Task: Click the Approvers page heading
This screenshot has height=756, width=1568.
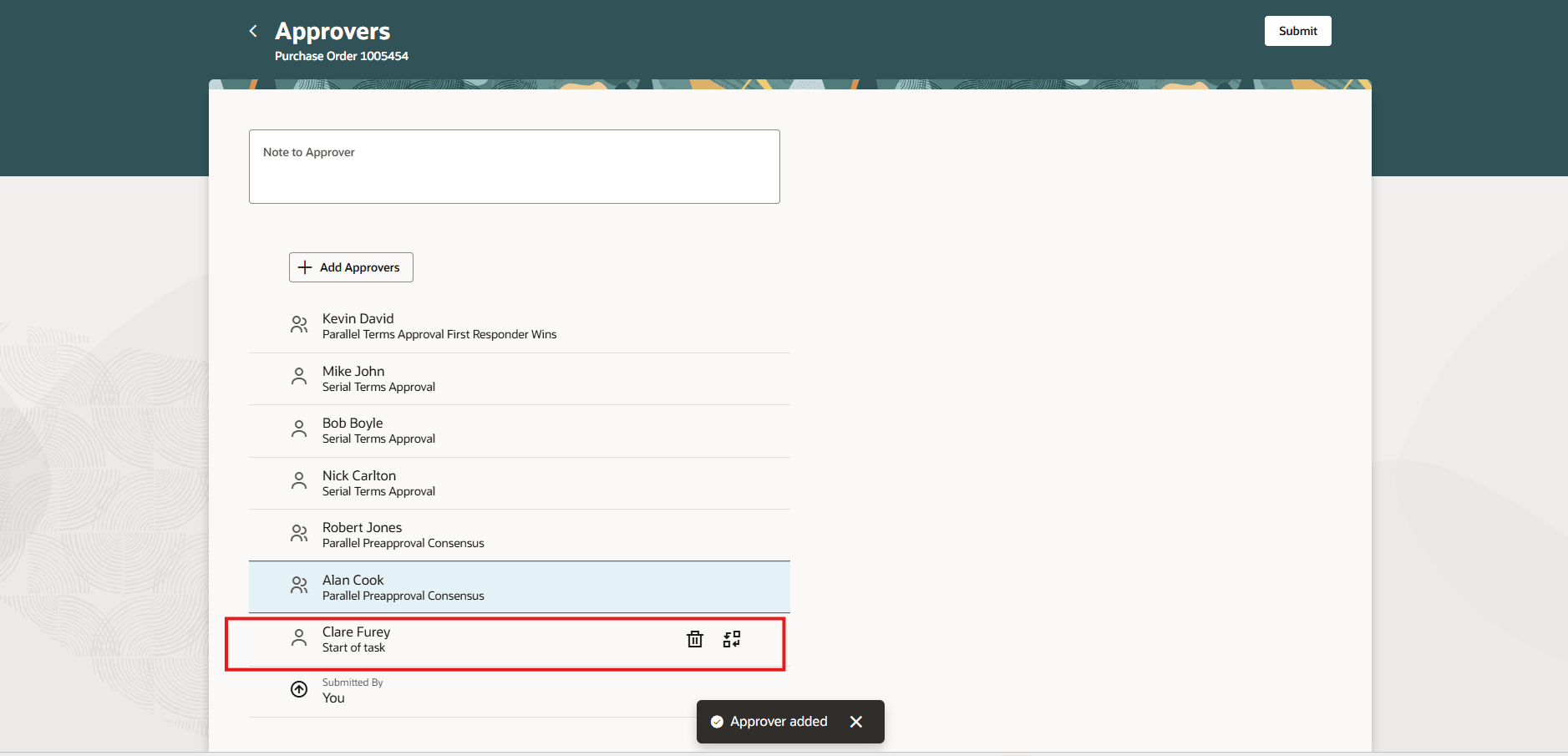Action: [332, 31]
